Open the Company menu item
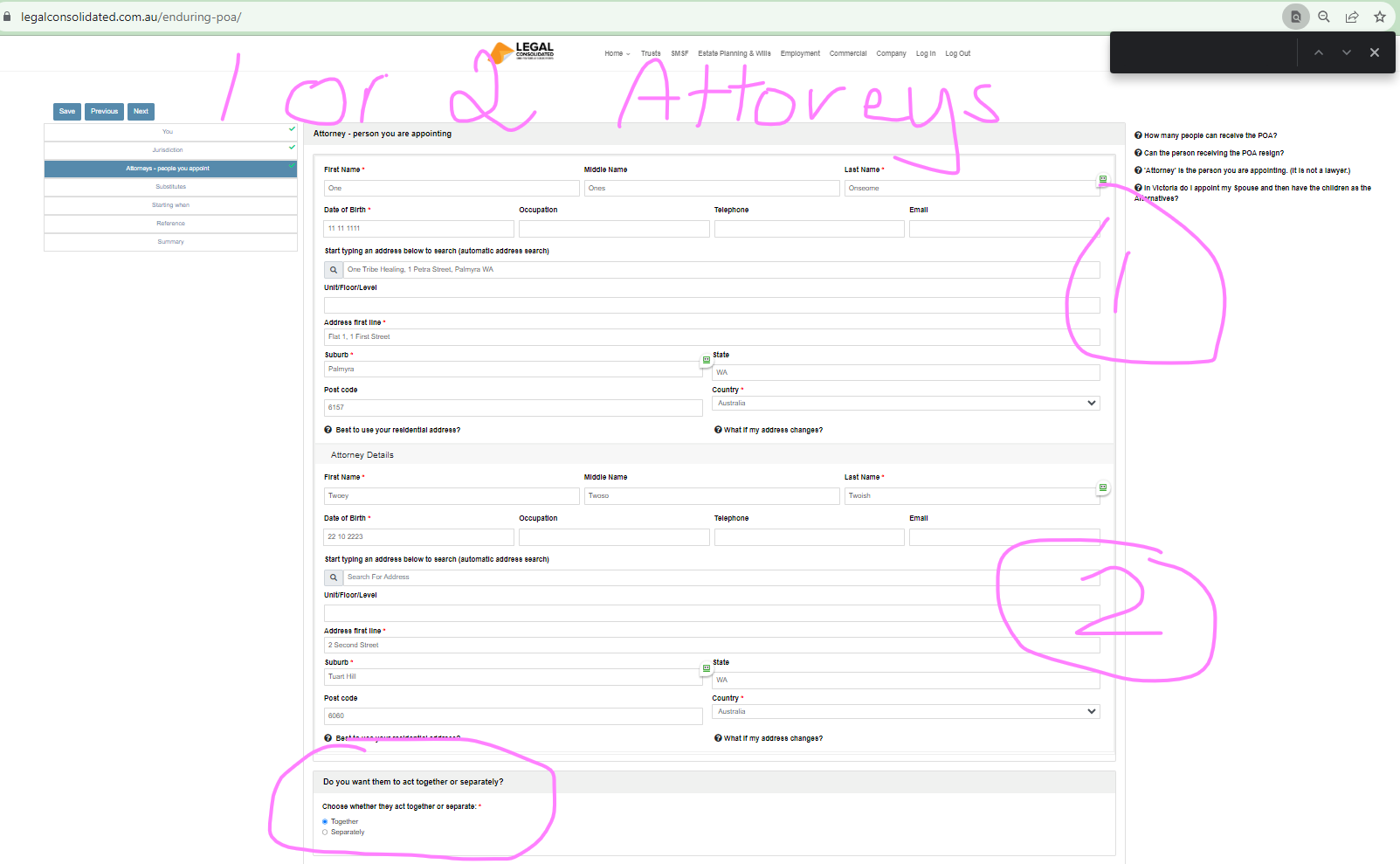Viewport: 1400px width, 864px height. point(891,53)
